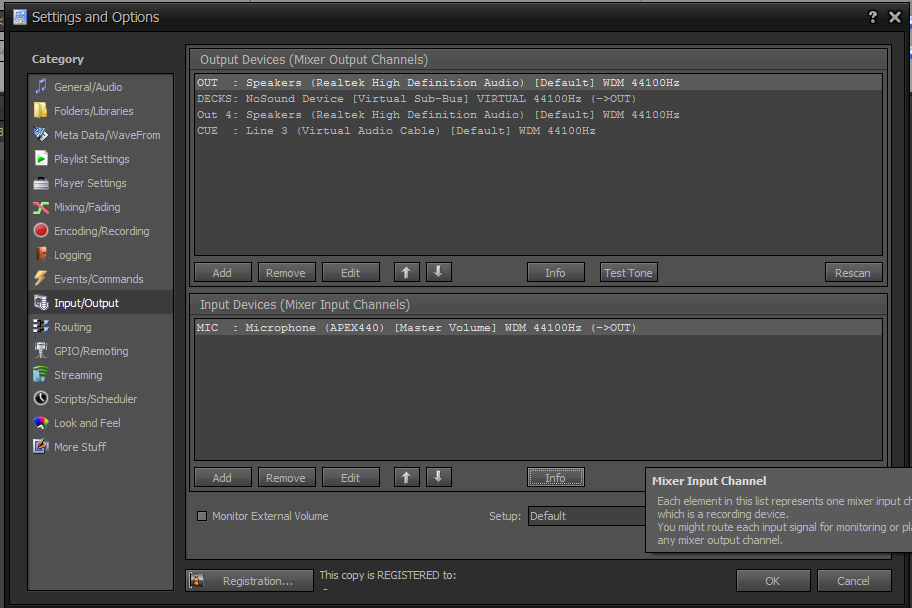Open the General/Audio category icon
Viewport: 912px width, 608px height.
(x=42, y=87)
